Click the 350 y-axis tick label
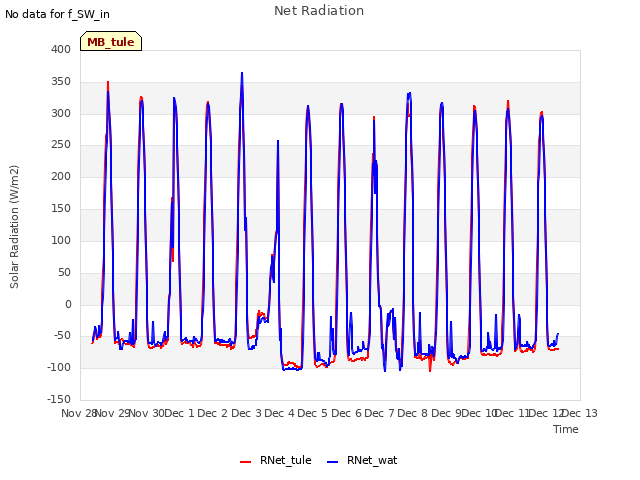The height and width of the screenshot is (480, 640). pos(61,81)
